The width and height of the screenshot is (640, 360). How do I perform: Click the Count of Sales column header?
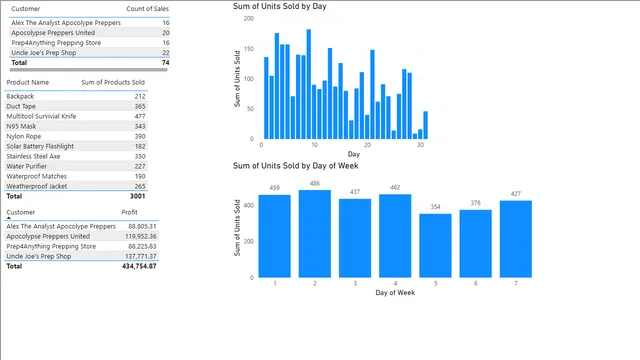(x=147, y=9)
